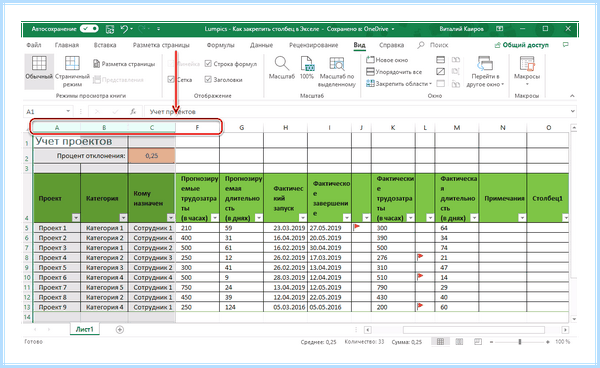Toggle the Gridlines (Сетка) checkbox

171,80
